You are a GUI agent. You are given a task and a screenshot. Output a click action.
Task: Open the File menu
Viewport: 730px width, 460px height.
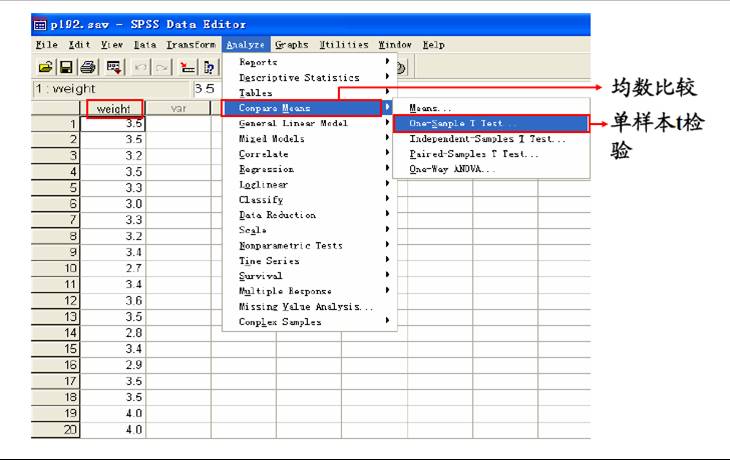click(47, 45)
